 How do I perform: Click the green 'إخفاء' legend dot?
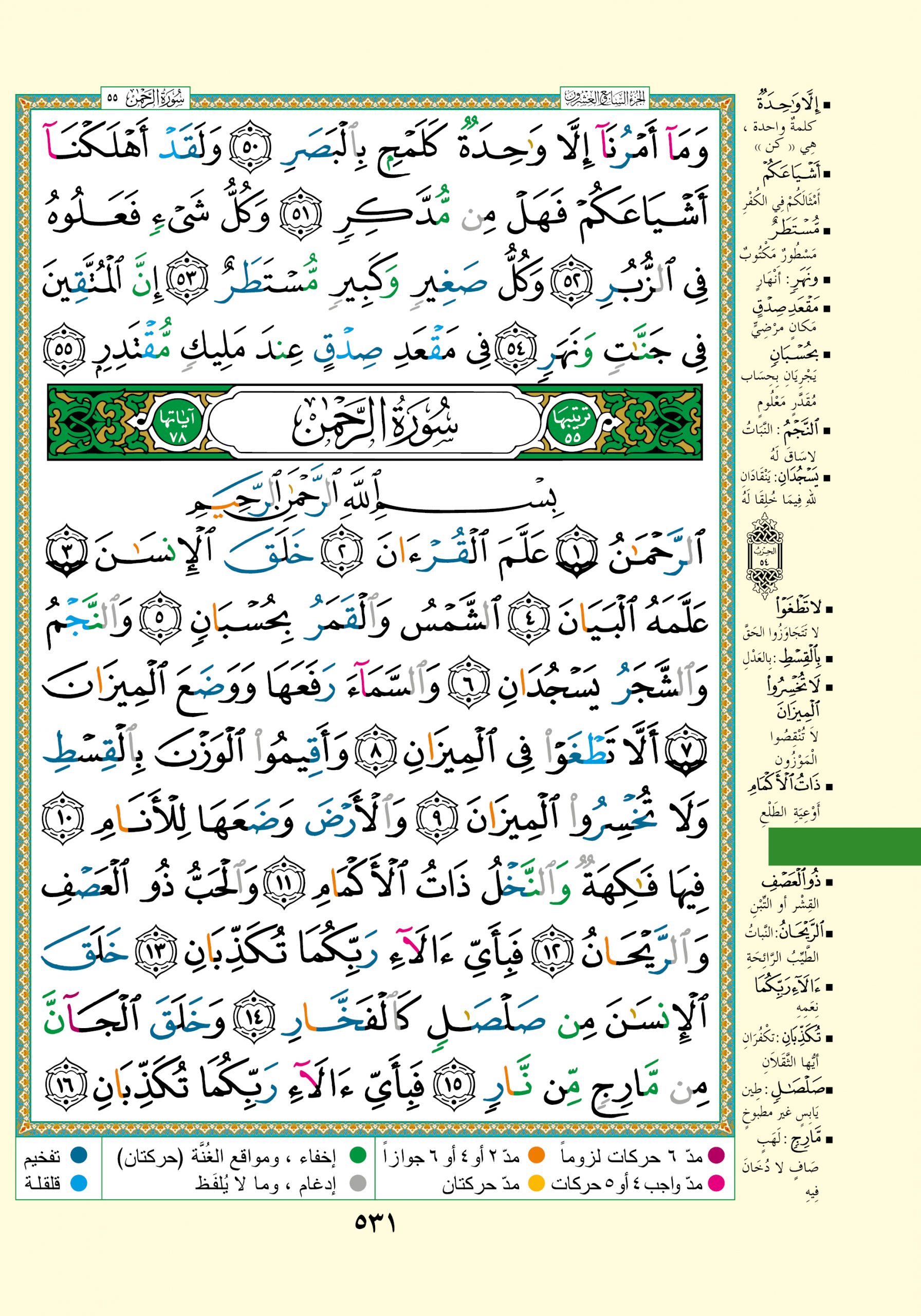coord(358,1155)
